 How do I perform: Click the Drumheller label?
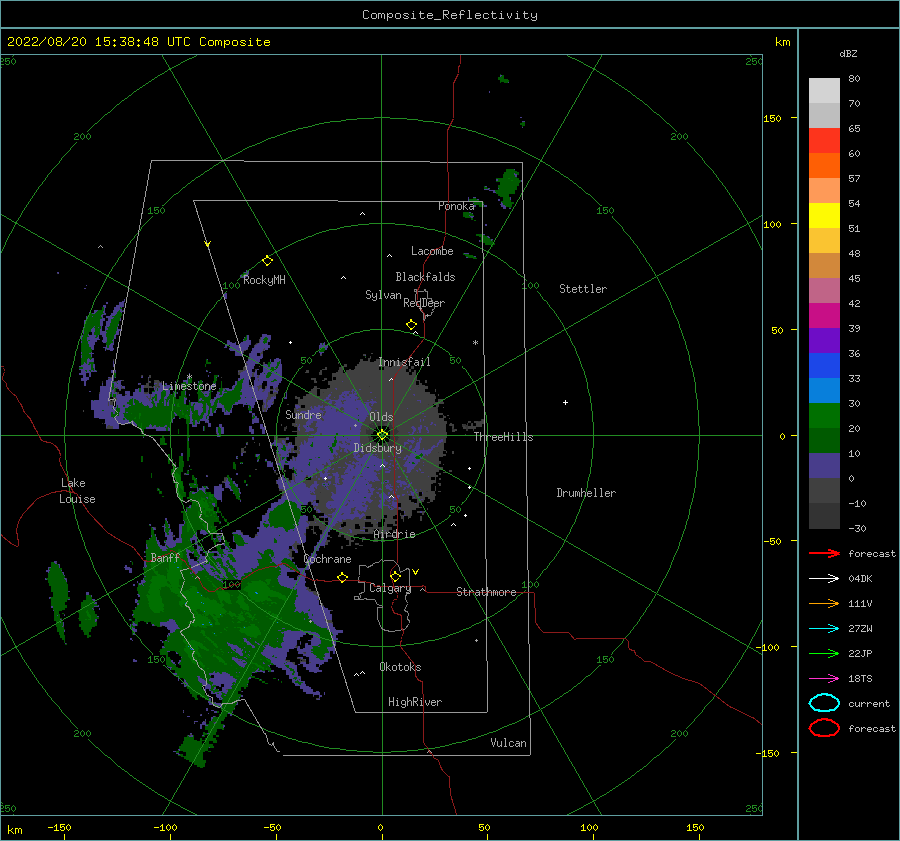[586, 493]
